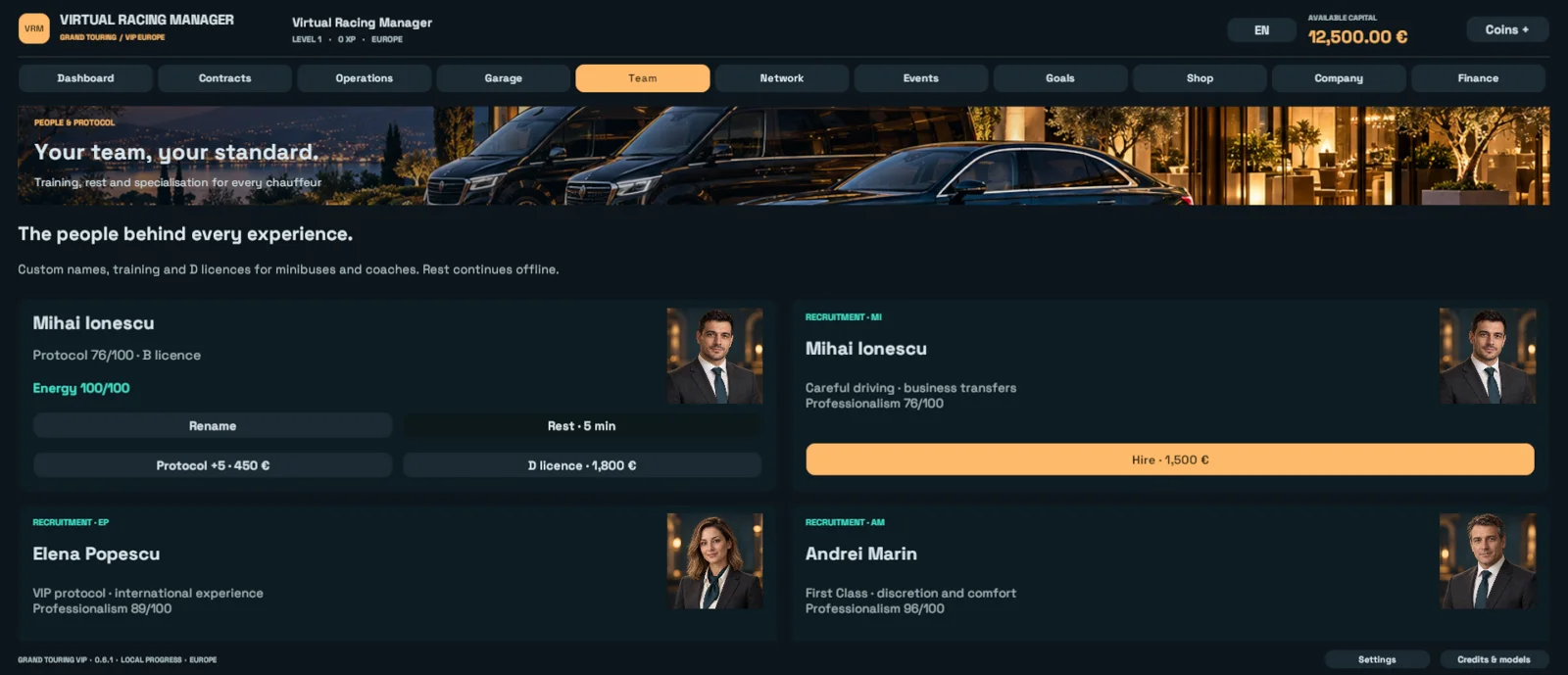Viewport: 1568px width, 675px height.
Task: Go to the Garage tab
Action: pyautogui.click(x=503, y=78)
